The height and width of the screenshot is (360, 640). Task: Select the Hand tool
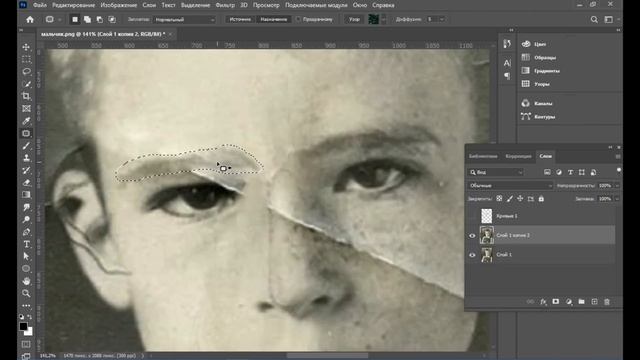point(26,281)
